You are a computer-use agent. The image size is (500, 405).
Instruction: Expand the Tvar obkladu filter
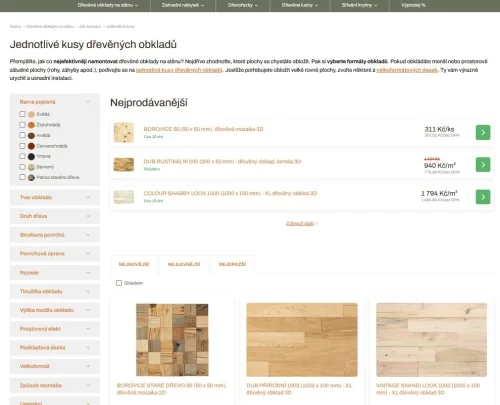[55, 197]
